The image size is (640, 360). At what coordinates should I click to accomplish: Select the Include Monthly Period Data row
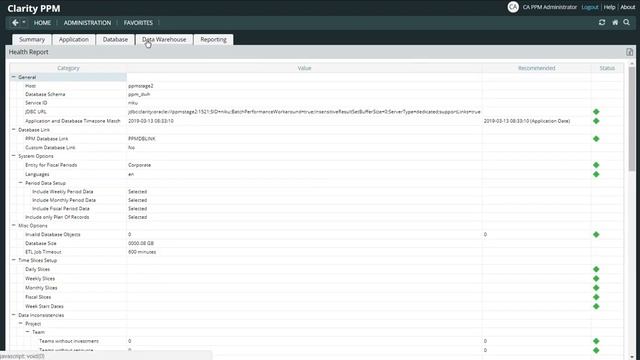coord(64,200)
